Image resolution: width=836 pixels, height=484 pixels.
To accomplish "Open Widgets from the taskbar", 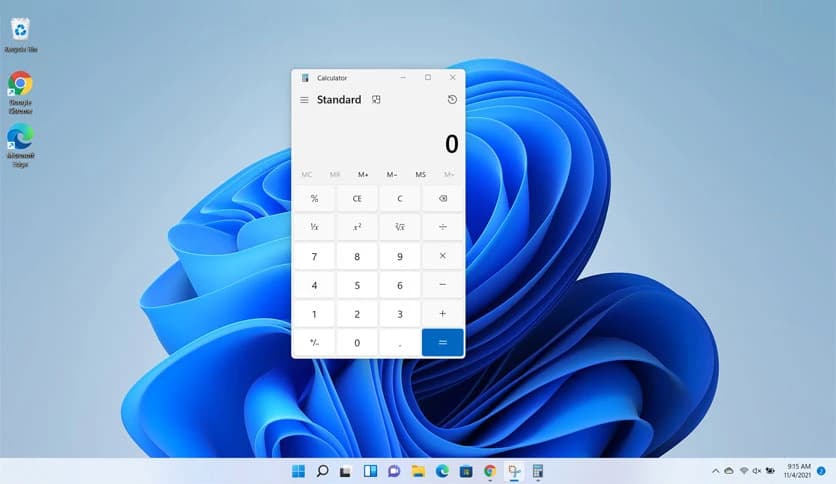I will pyautogui.click(x=370, y=471).
